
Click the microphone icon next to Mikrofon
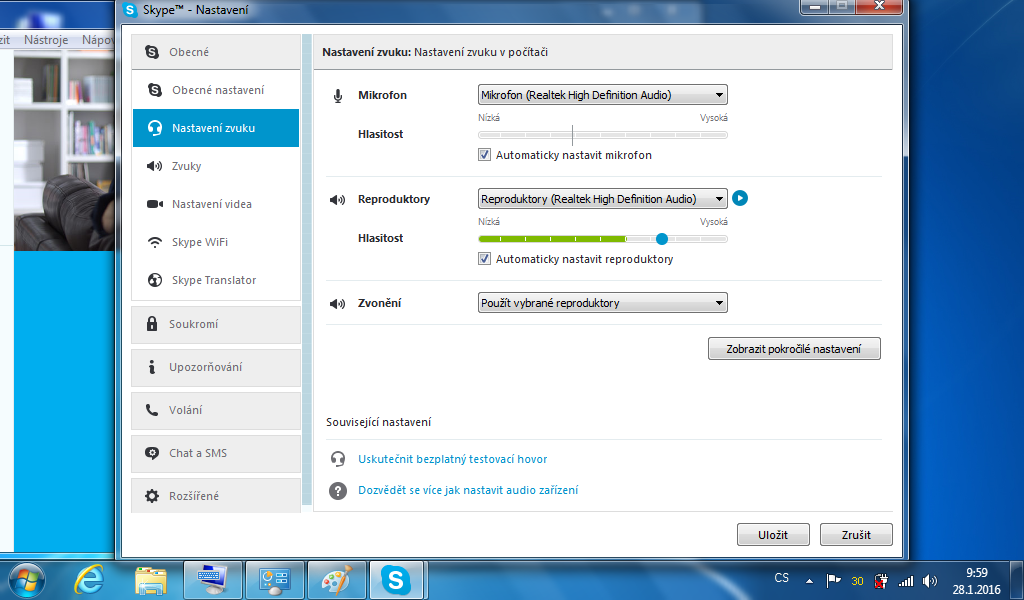(338, 96)
